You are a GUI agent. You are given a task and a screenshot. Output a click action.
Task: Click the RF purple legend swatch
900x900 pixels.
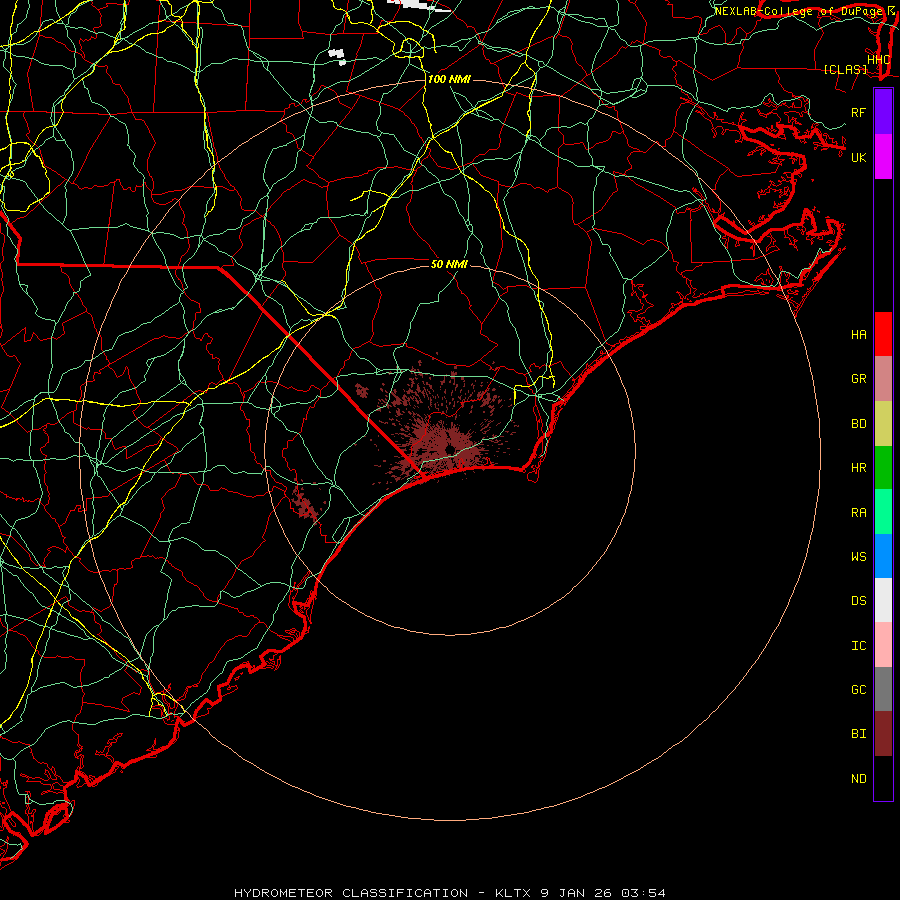pyautogui.click(x=883, y=112)
